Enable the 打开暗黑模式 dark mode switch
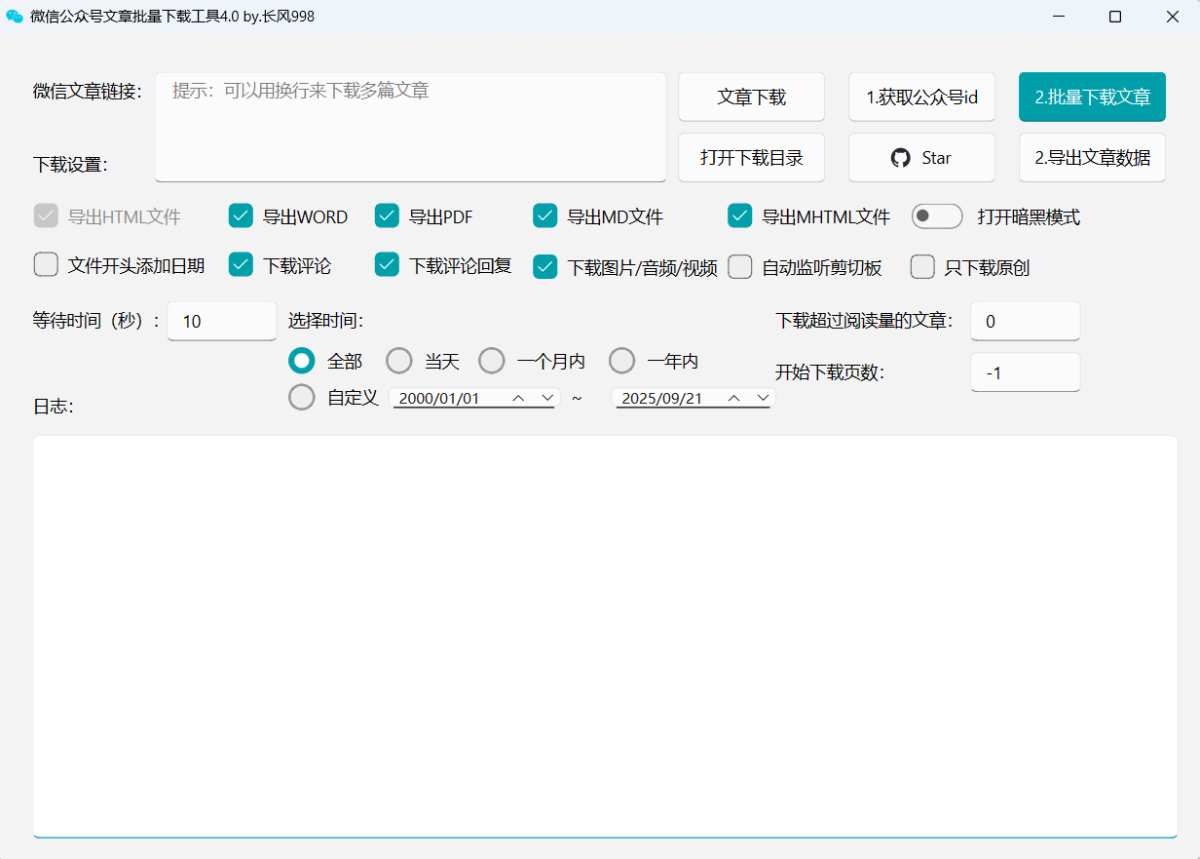 pyautogui.click(x=936, y=216)
